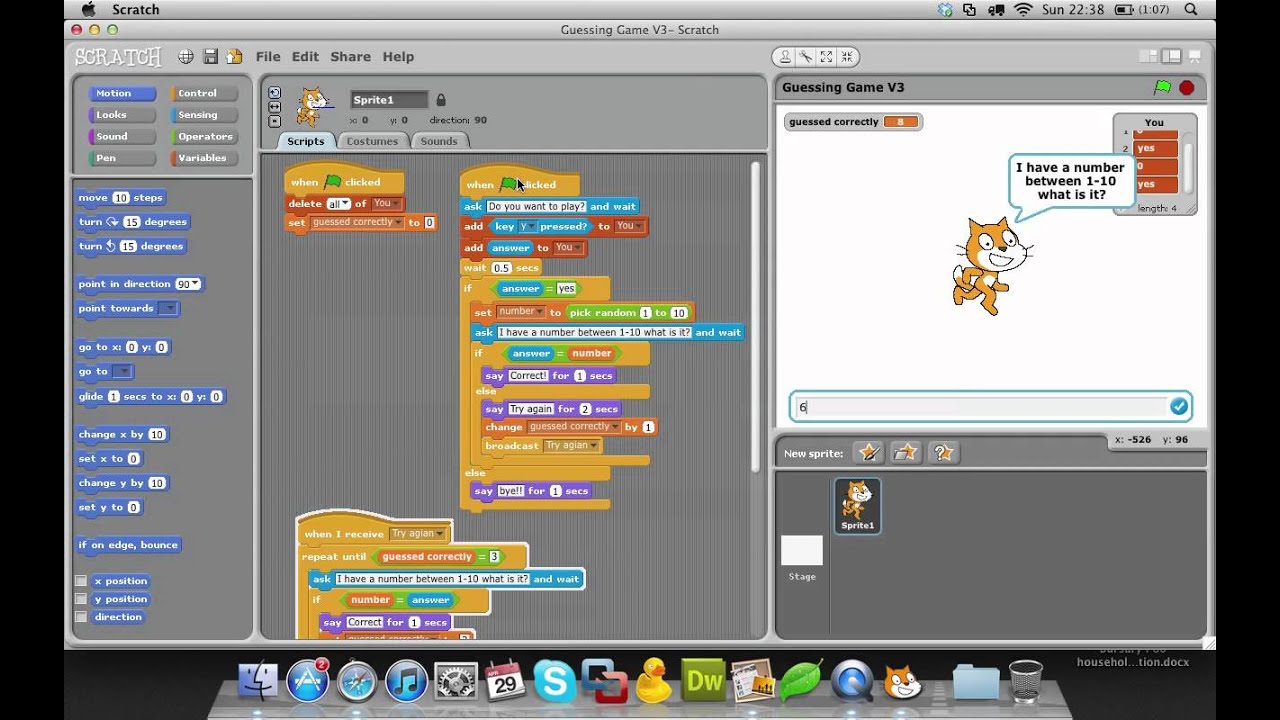The height and width of the screenshot is (720, 1280).
Task: Switch to small stage layout
Action: pyautogui.click(x=1150, y=57)
